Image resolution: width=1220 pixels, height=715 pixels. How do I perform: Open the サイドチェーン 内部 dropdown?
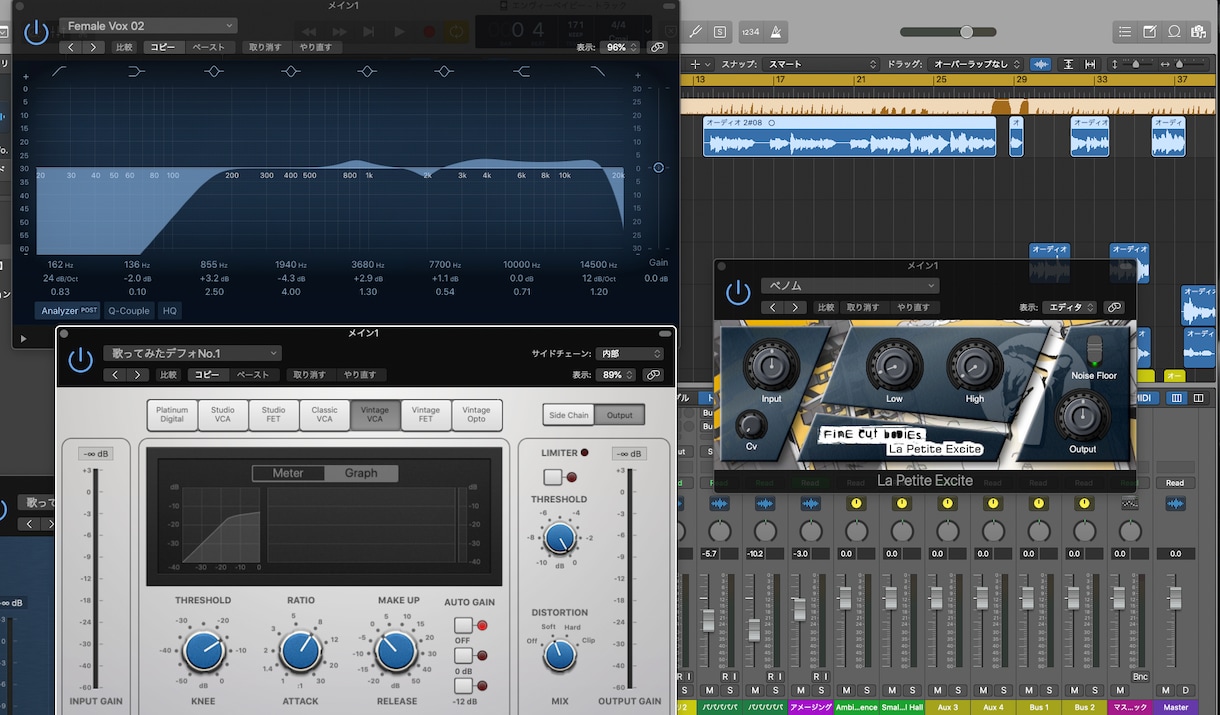point(629,354)
